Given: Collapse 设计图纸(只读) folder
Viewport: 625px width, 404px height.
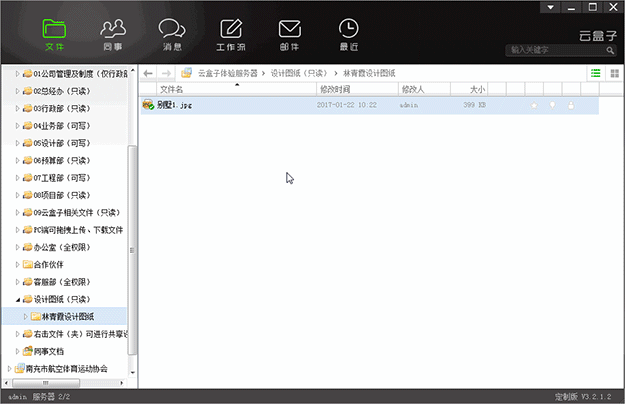Looking at the screenshot, I should pos(18,300).
